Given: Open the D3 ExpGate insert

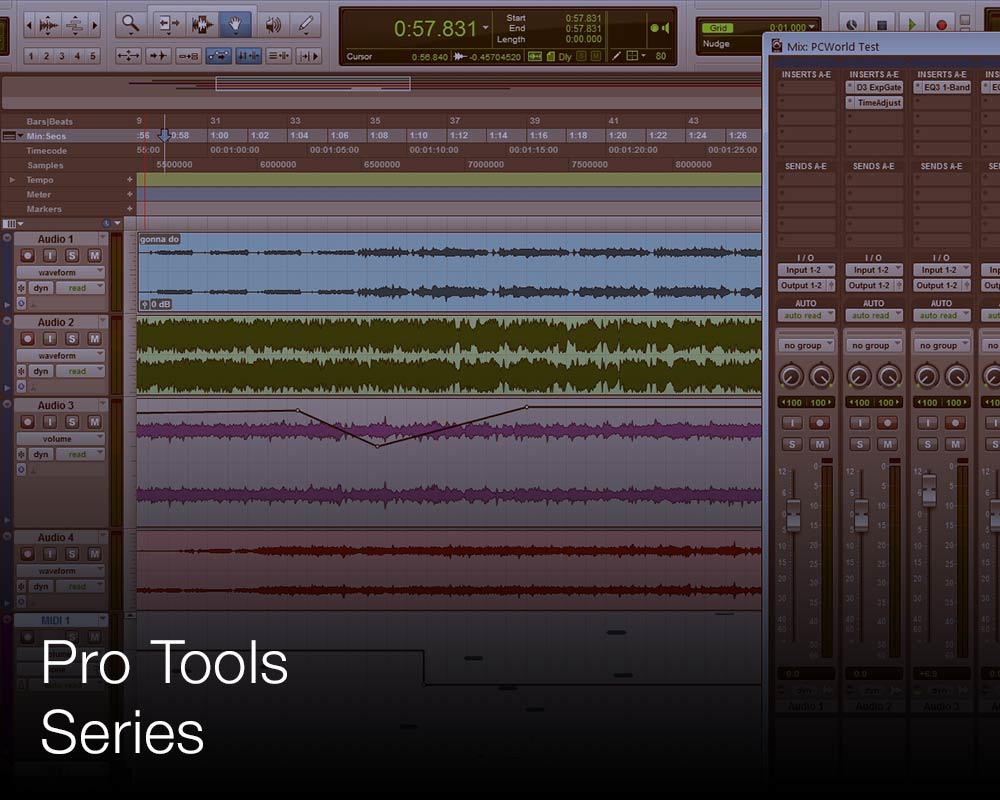Looking at the screenshot, I should (x=874, y=87).
